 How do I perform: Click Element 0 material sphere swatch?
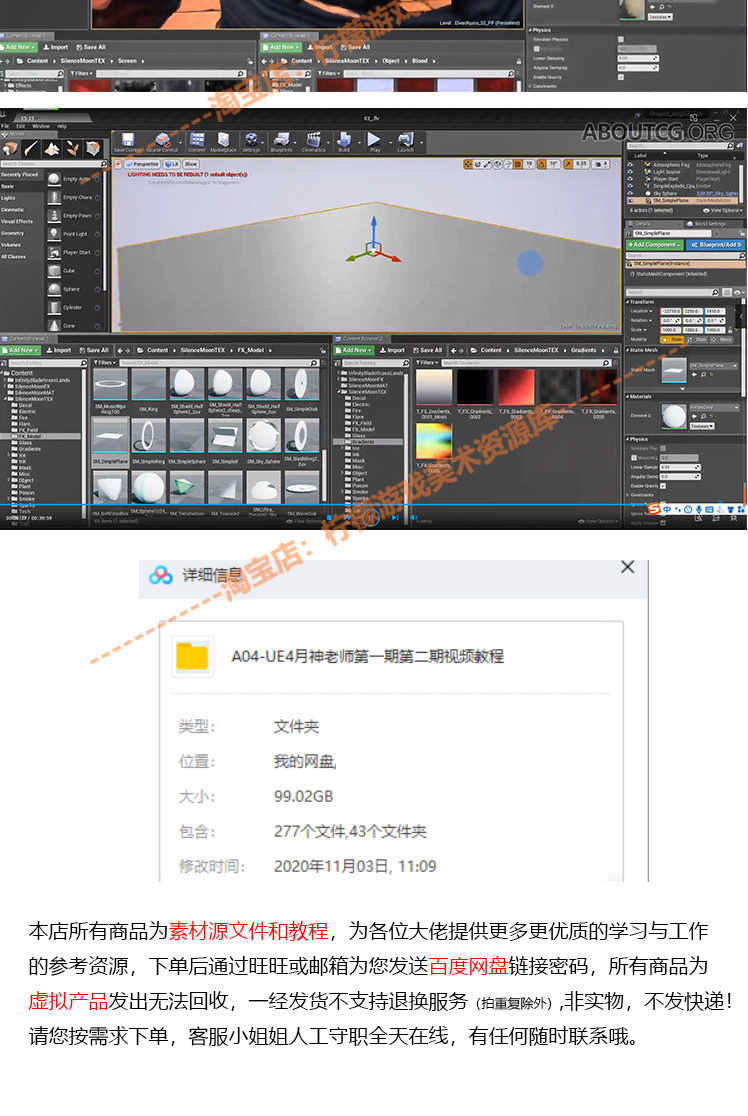click(x=673, y=416)
